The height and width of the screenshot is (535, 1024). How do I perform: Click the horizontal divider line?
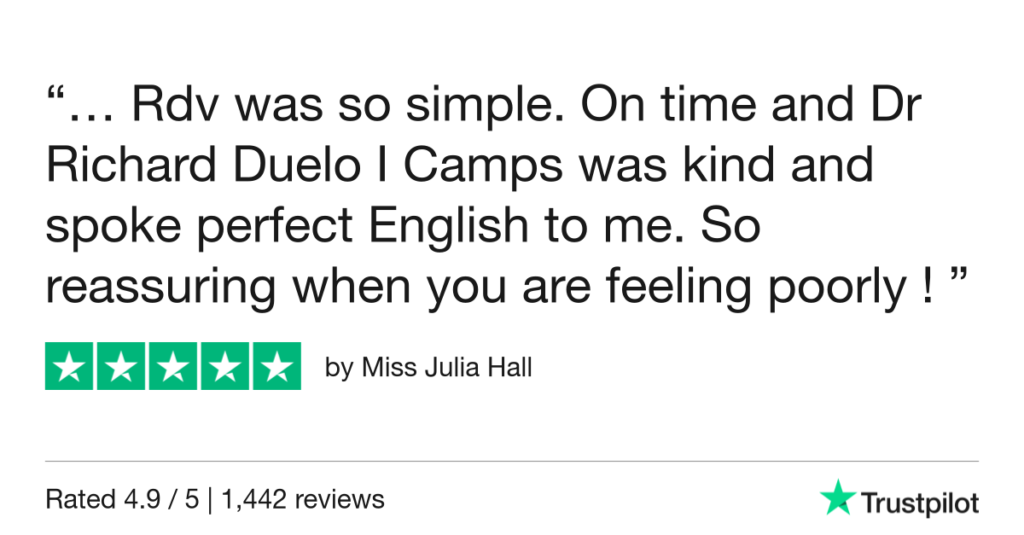click(512, 461)
